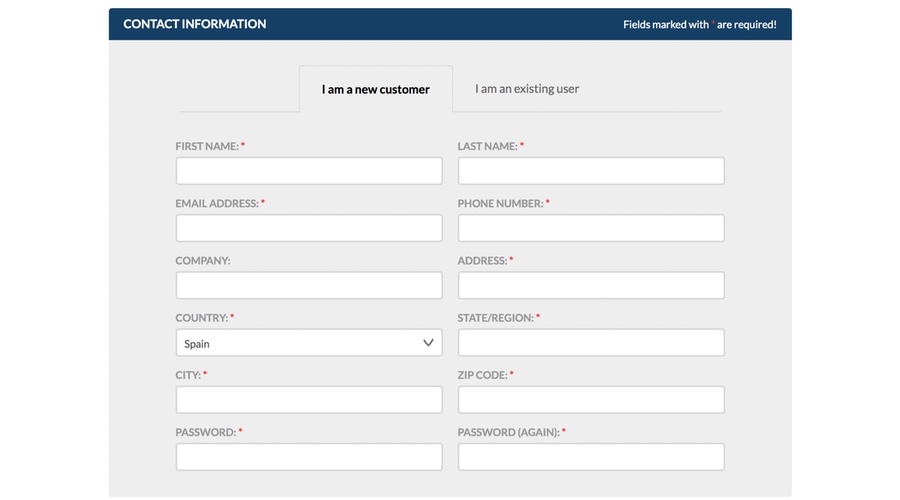
Task: Click the Password (Again) confirmation field
Action: point(591,456)
